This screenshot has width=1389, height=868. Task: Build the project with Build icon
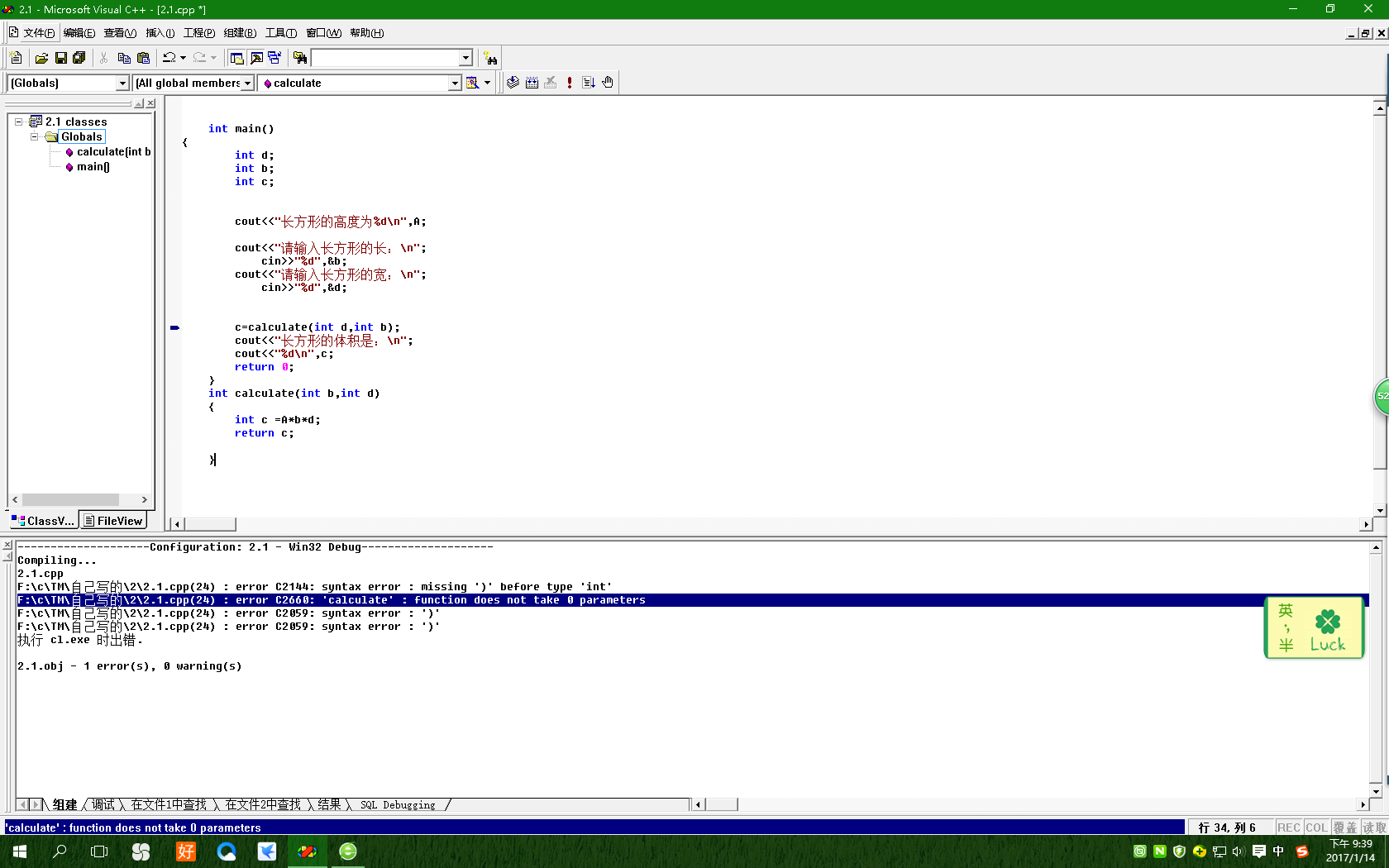click(532, 83)
